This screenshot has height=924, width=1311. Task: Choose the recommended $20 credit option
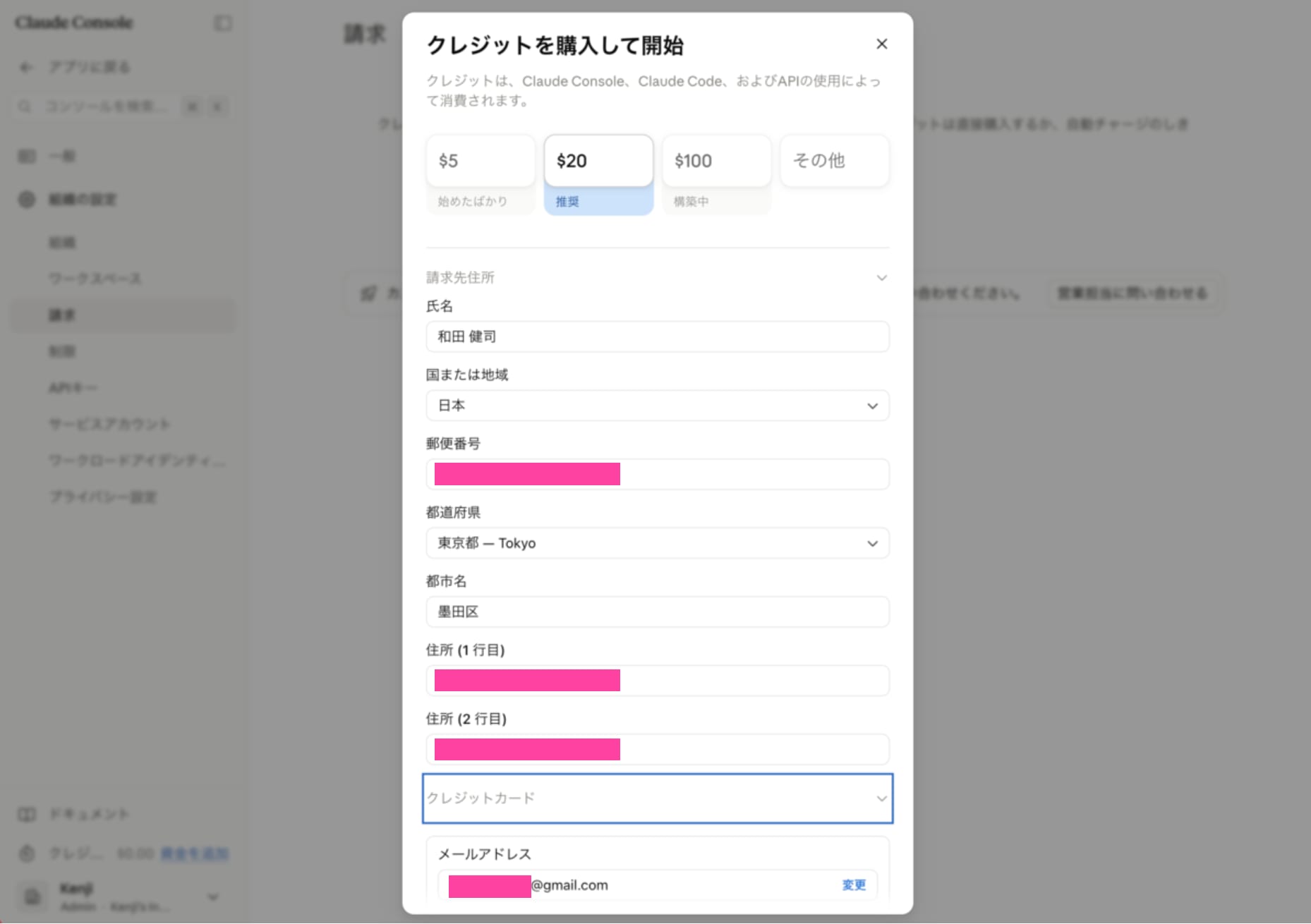coord(598,161)
